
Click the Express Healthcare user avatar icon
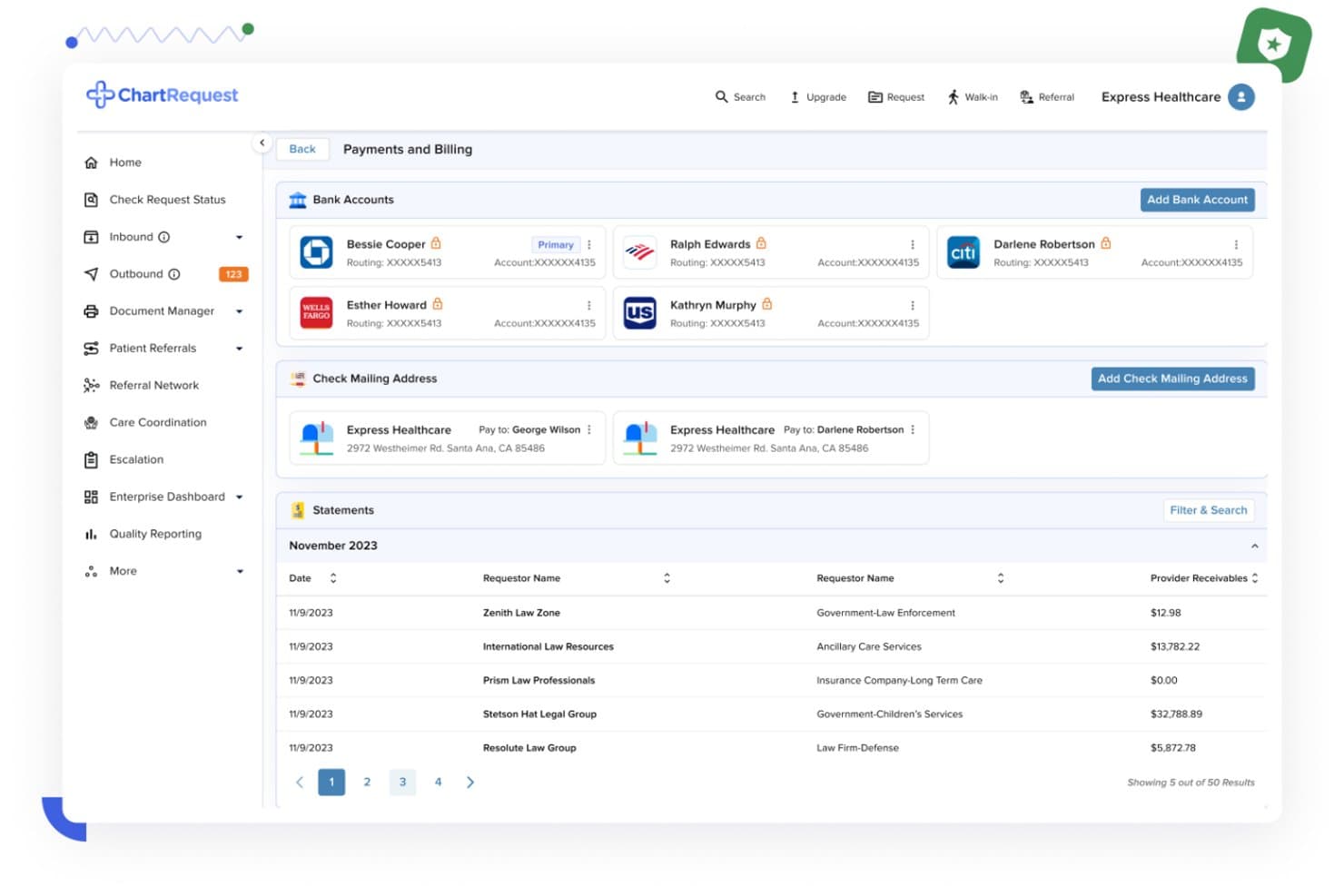click(x=1241, y=97)
